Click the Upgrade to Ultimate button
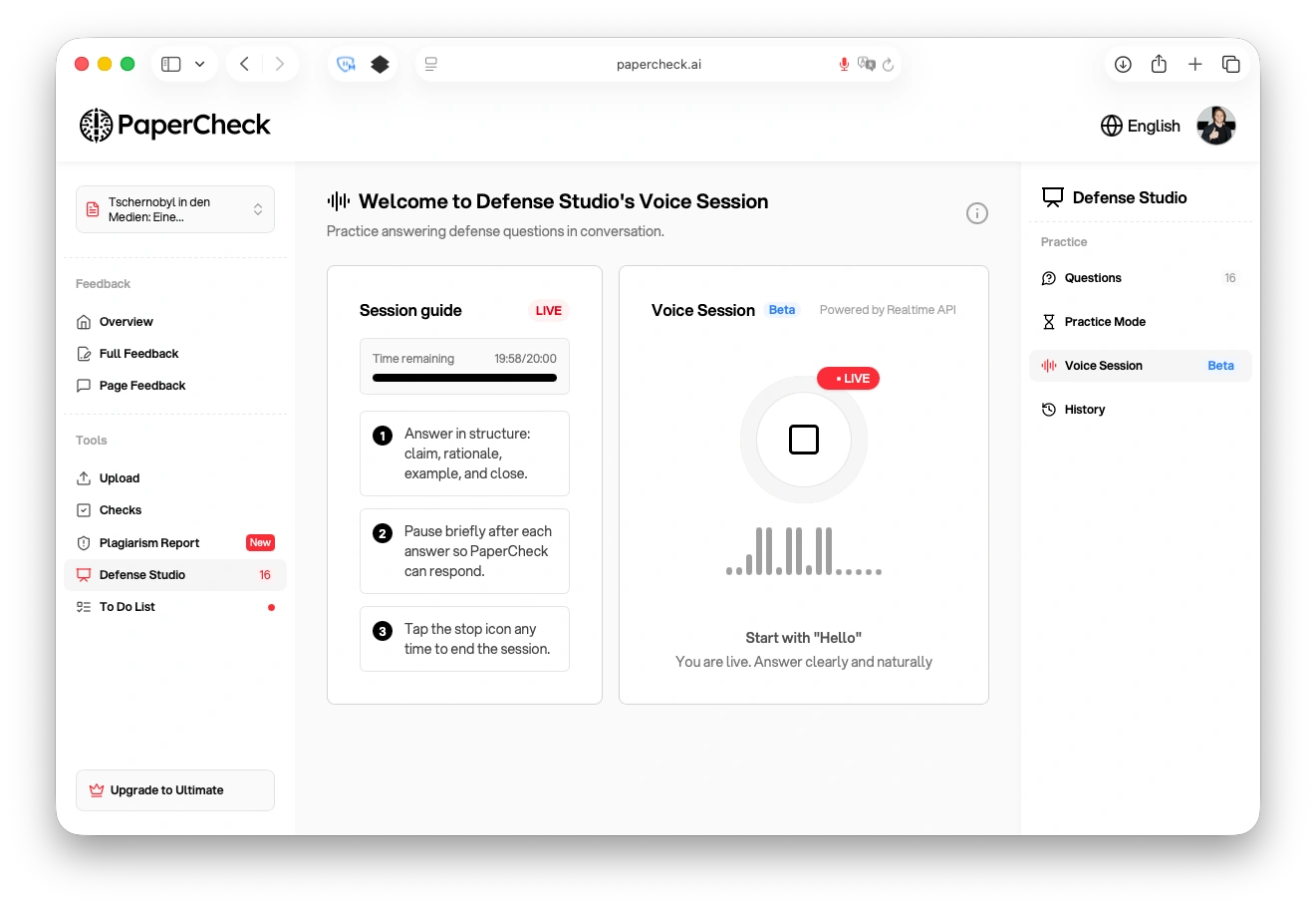 (174, 789)
